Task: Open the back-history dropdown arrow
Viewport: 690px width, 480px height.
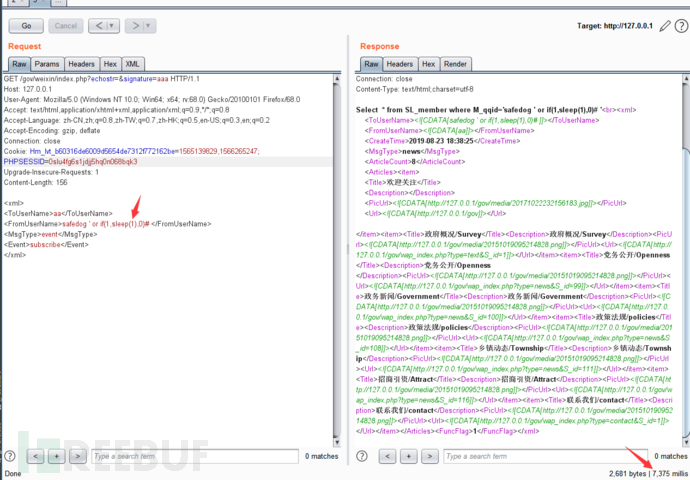Action: pyautogui.click(x=113, y=26)
